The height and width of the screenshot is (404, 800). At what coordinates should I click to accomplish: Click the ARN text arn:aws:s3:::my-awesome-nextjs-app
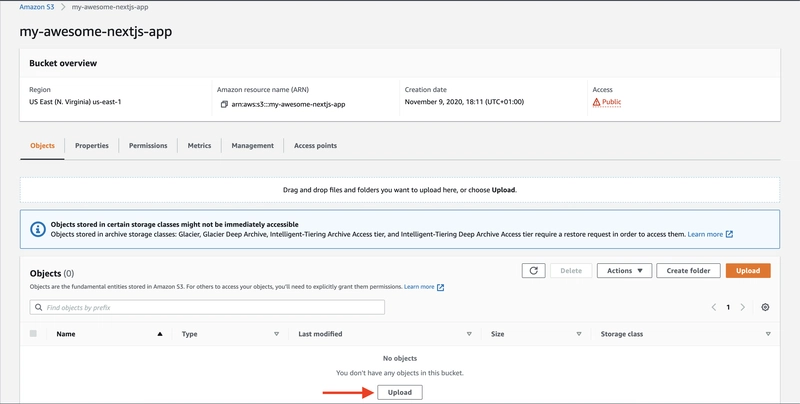click(x=288, y=104)
